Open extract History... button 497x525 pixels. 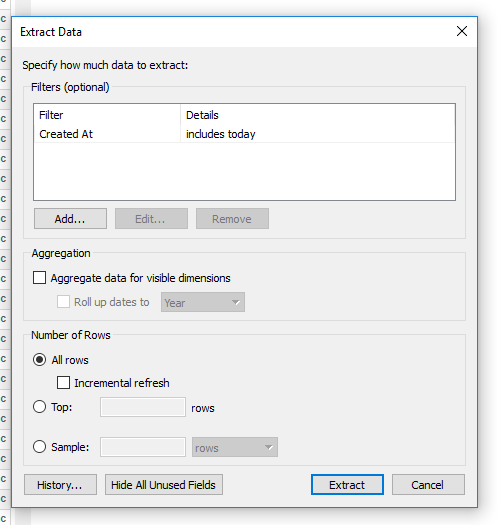[60, 484]
